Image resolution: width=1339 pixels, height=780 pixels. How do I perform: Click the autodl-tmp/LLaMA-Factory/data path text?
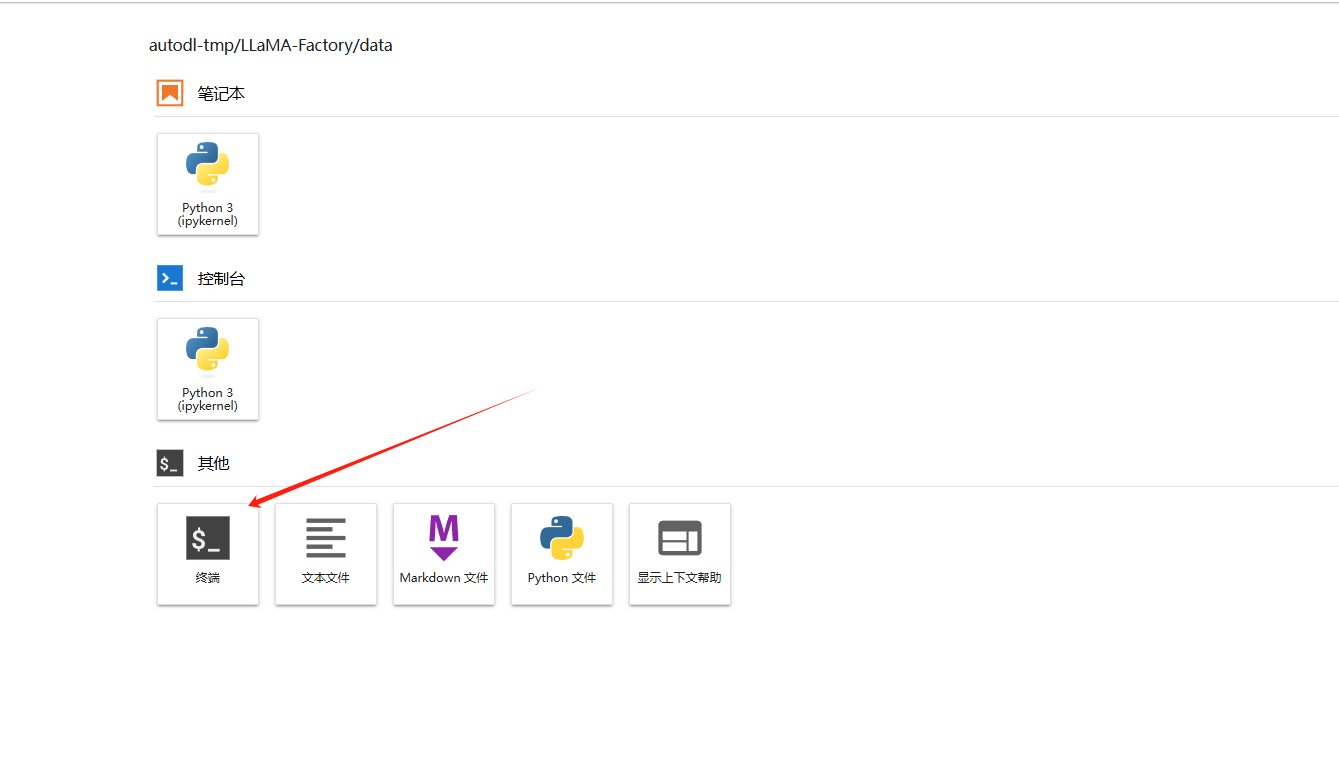271,45
